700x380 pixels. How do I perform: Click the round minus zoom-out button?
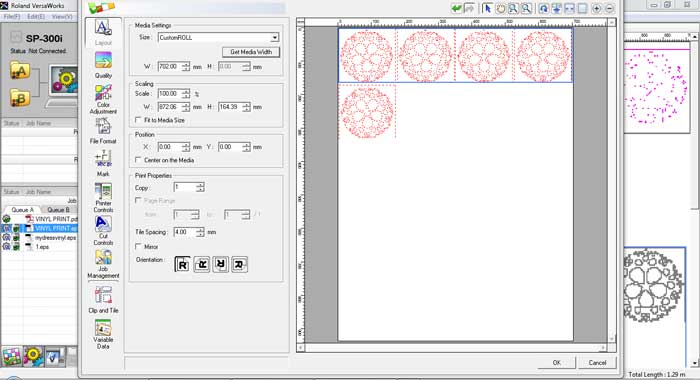tap(609, 8)
